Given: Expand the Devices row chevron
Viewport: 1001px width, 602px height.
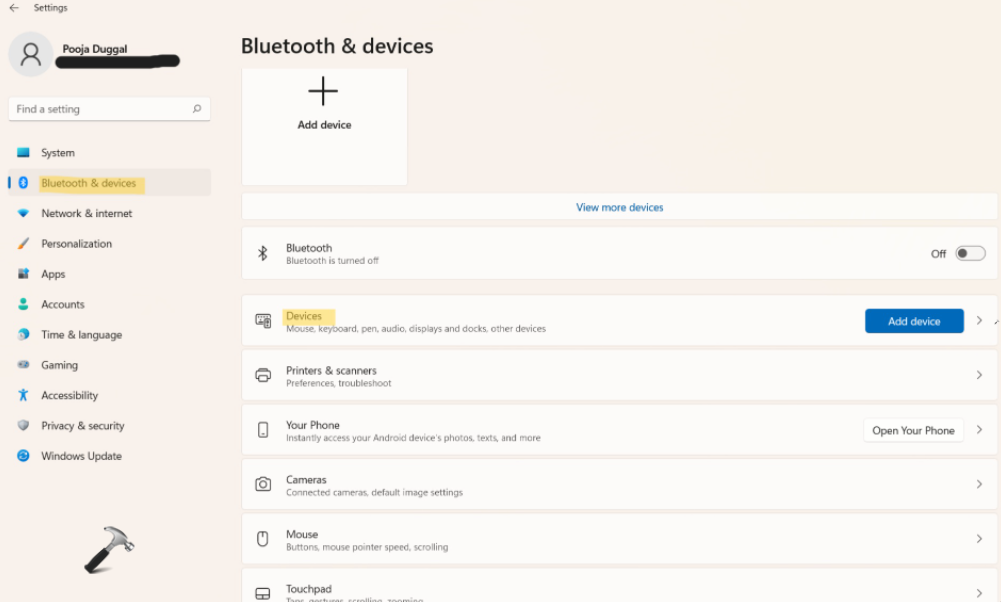Looking at the screenshot, I should click(x=979, y=321).
